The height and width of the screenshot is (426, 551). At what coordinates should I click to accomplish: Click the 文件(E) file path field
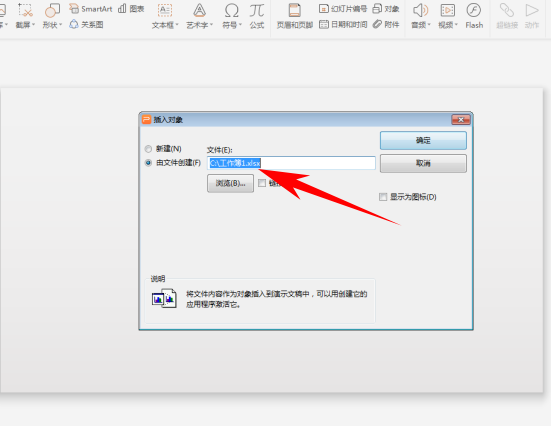click(x=291, y=163)
